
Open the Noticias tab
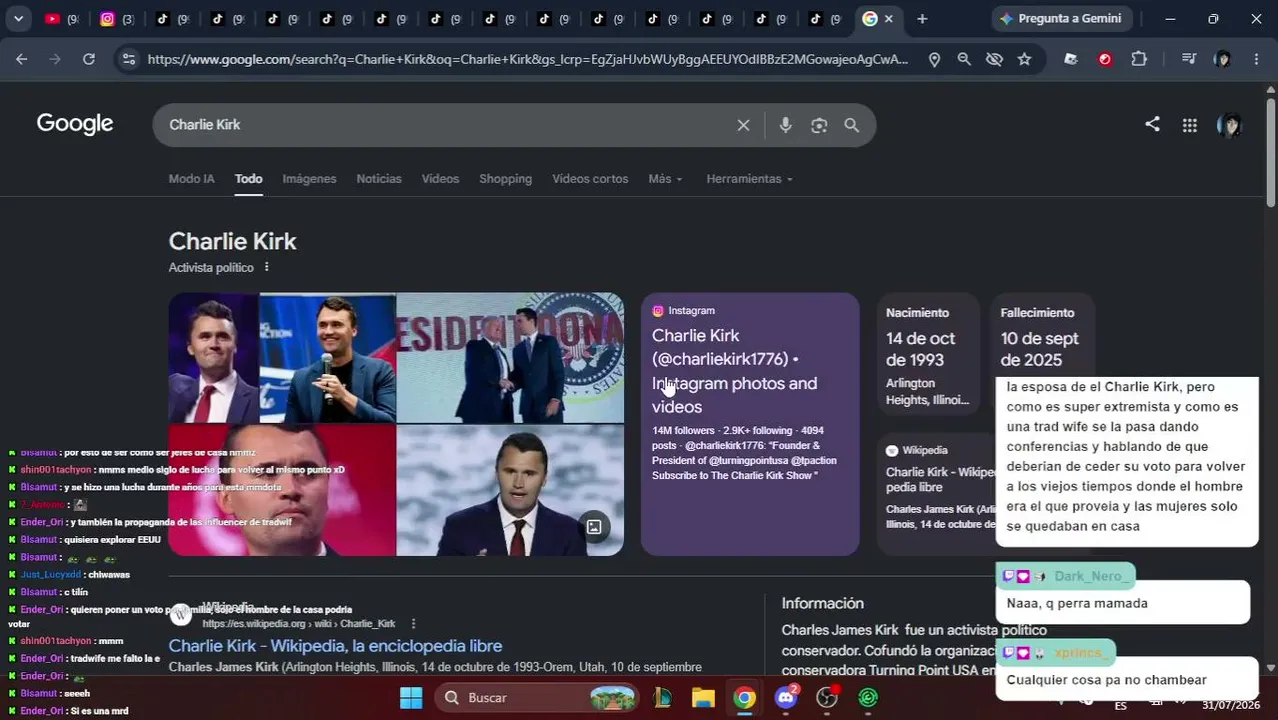point(379,179)
